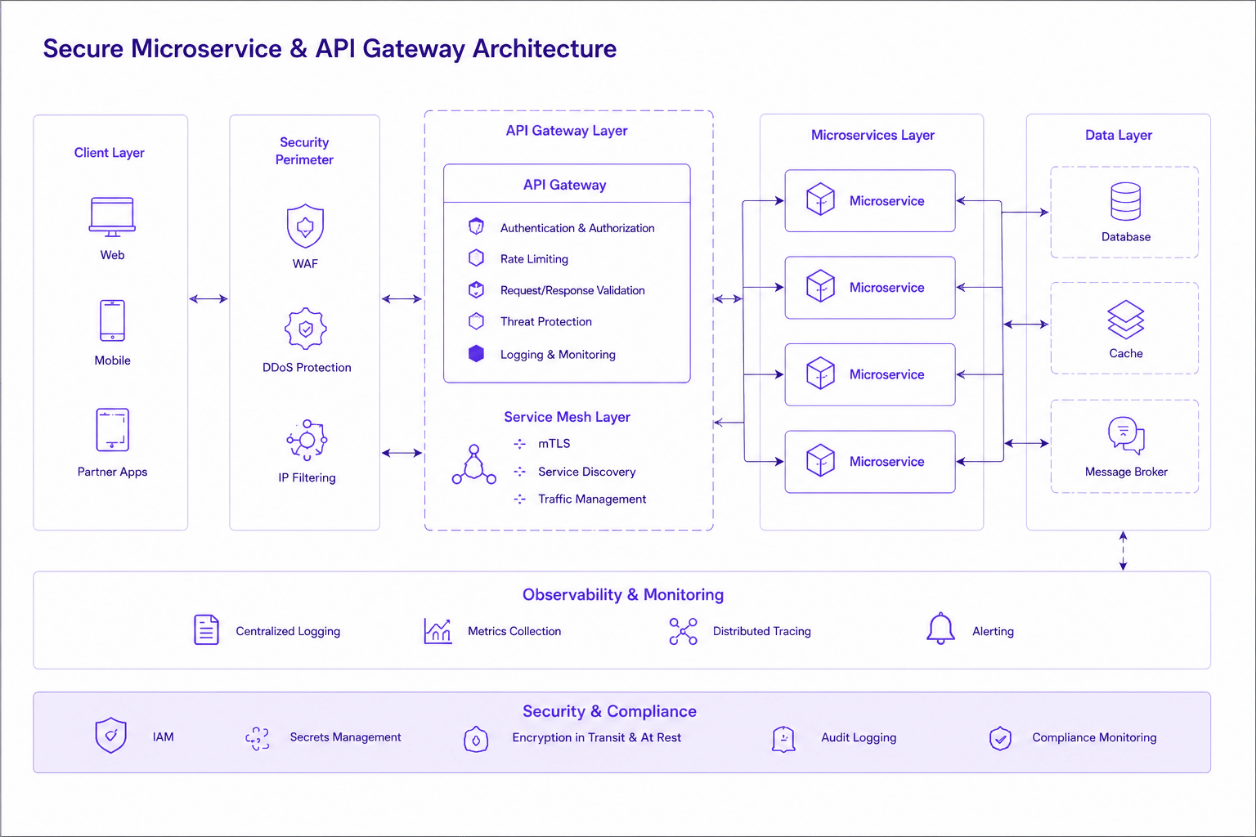The width and height of the screenshot is (1256, 837).
Task: Click the Alerting label
Action: click(993, 631)
